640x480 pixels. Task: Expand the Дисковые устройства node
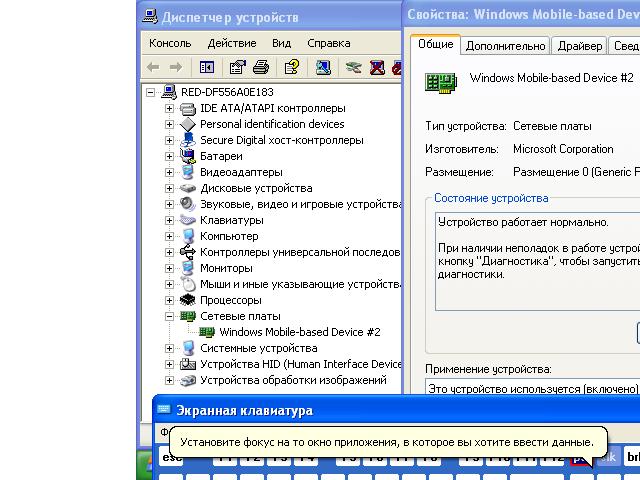point(169,188)
